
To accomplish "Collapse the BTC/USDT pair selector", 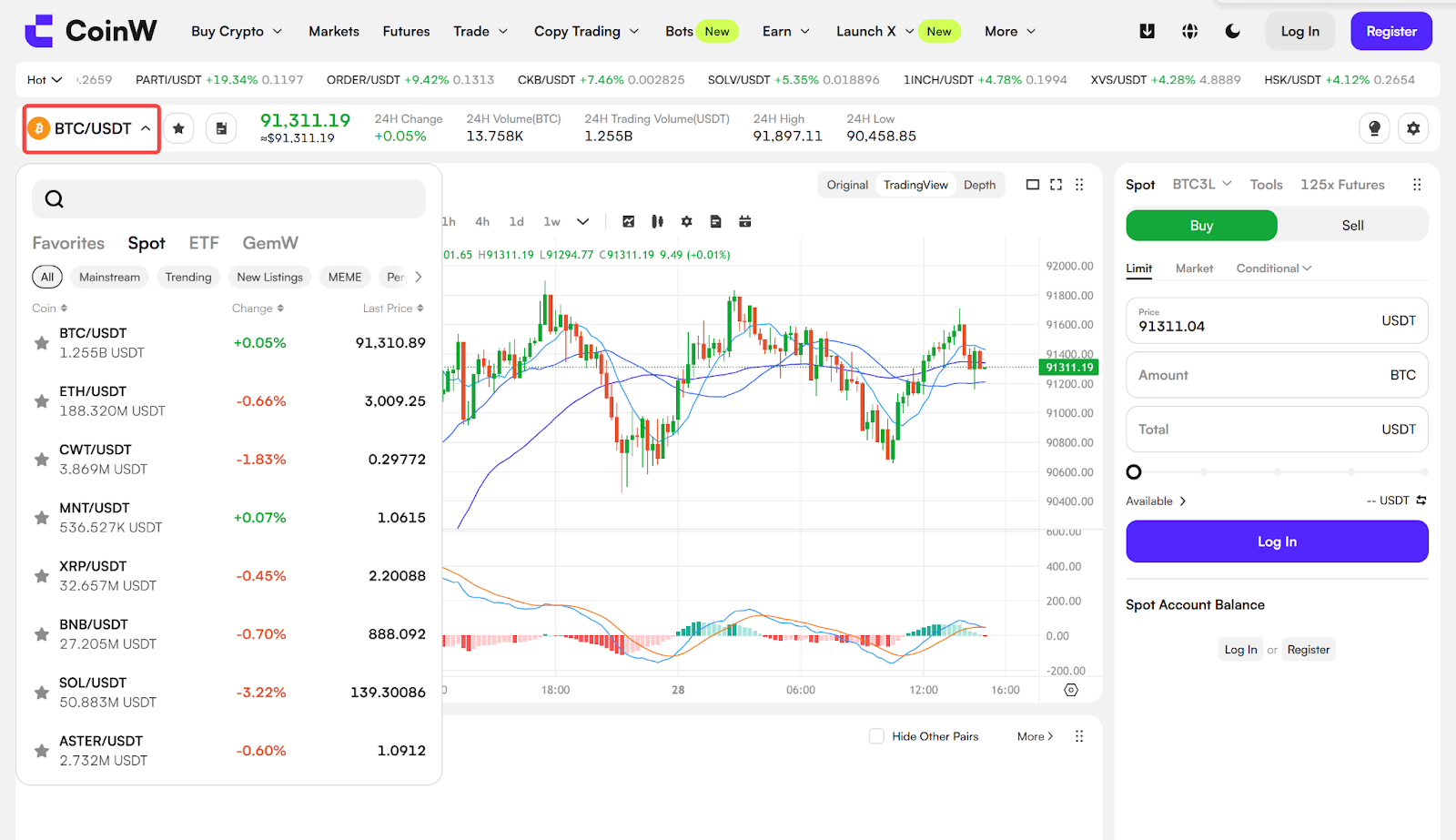I will coord(92,128).
